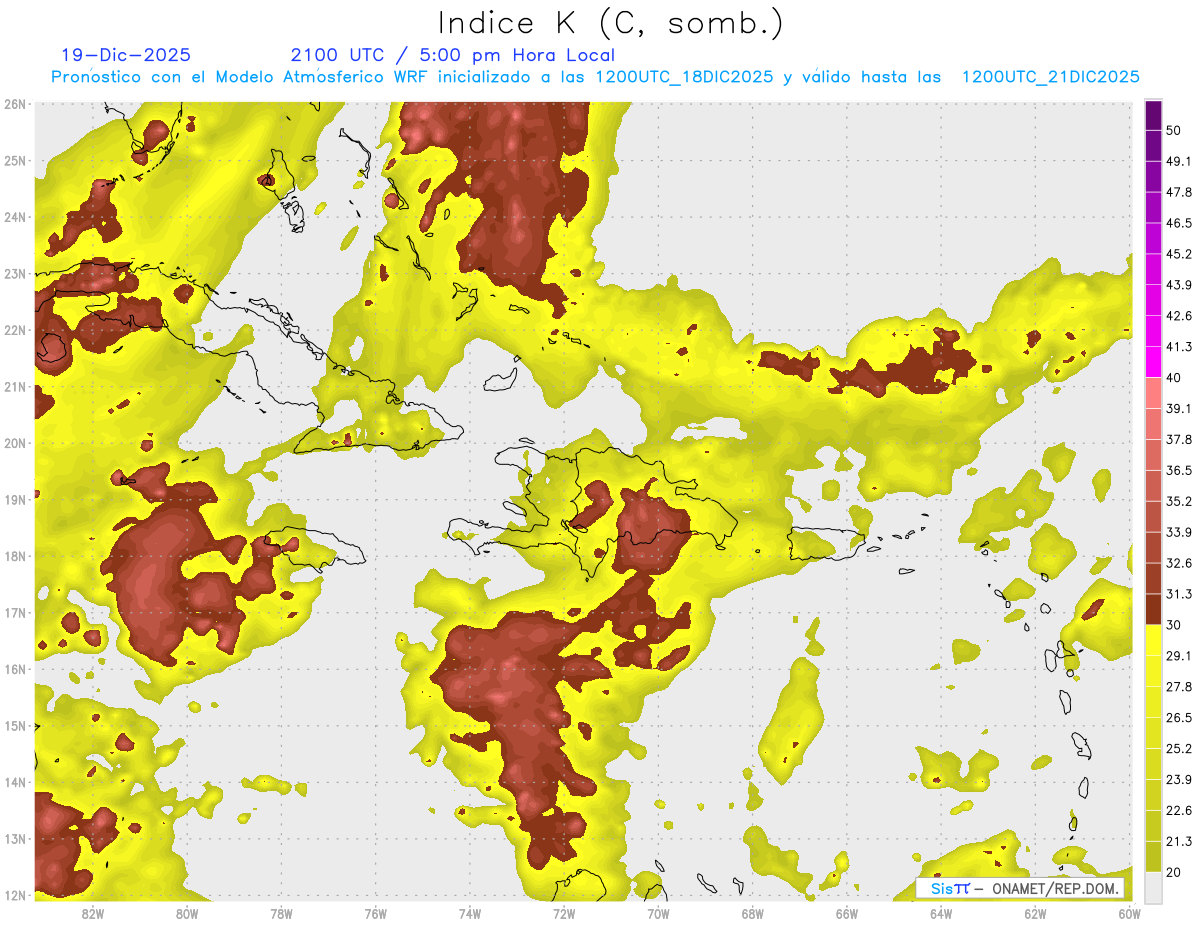Screen dimensions: 1200x927
Task: Pick the color scale value "25.2"
Action: click(x=1179, y=749)
